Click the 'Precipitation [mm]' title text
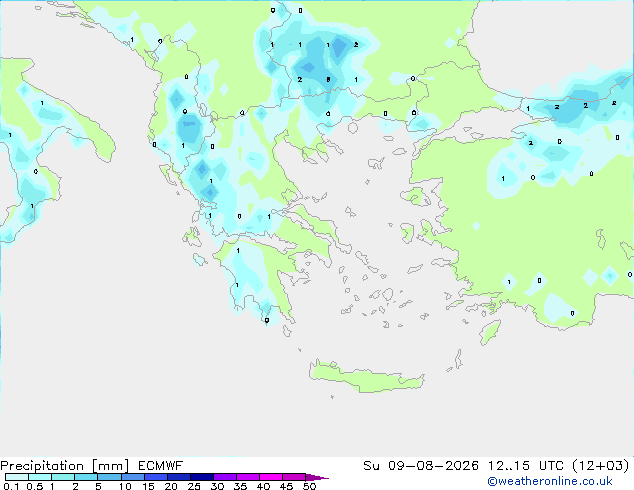Image resolution: width=634 pixels, height=490 pixels. pos(65,466)
